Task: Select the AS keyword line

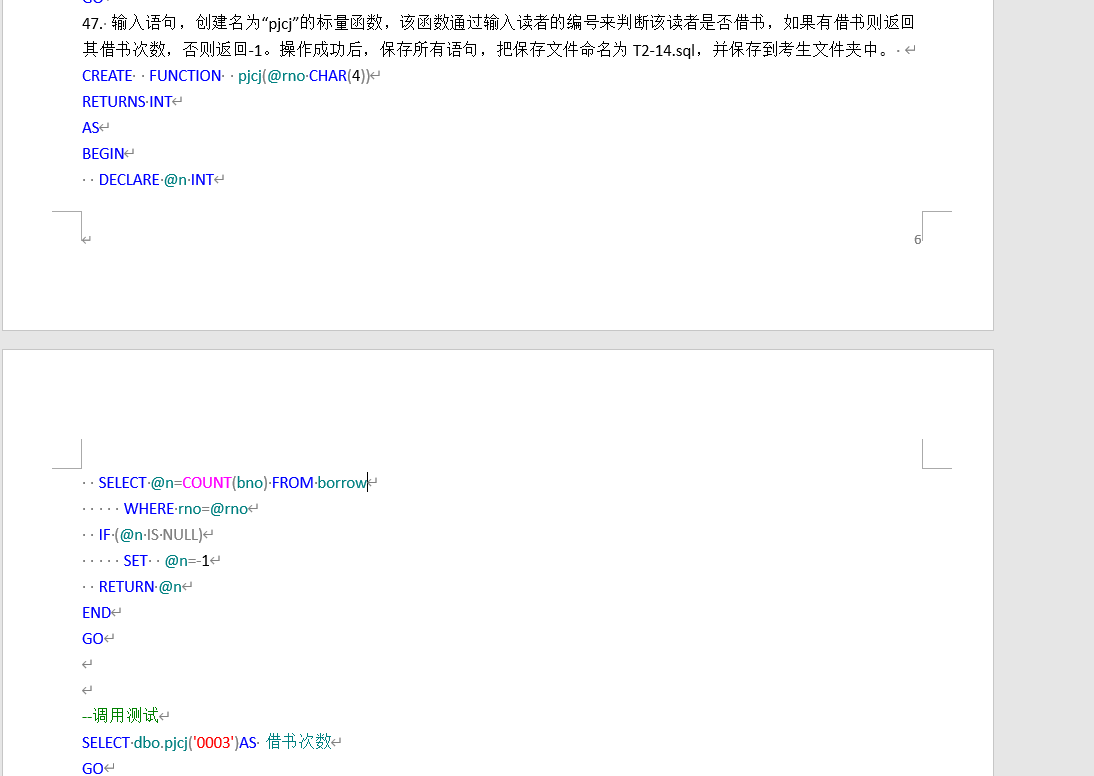Action: tap(89, 127)
